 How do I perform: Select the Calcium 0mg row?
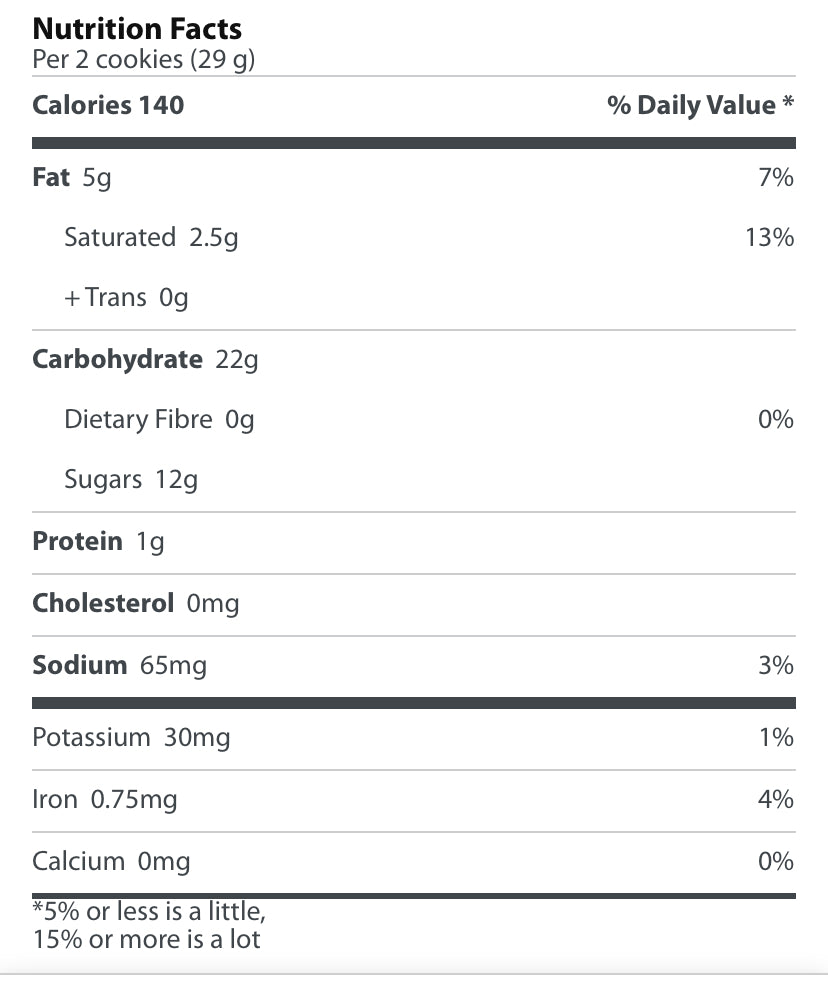tap(111, 862)
